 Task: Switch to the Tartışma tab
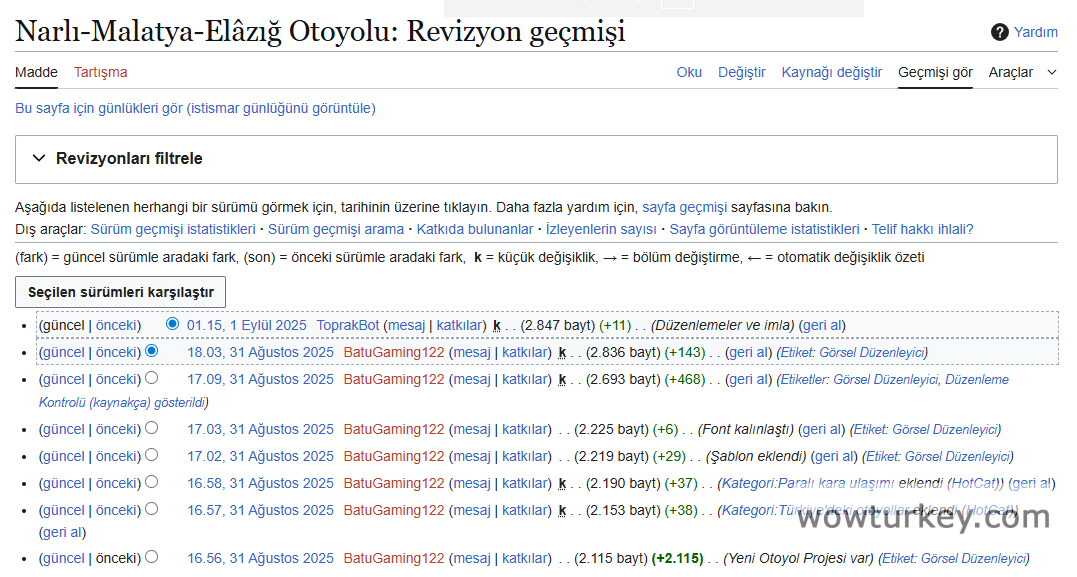[x=100, y=72]
